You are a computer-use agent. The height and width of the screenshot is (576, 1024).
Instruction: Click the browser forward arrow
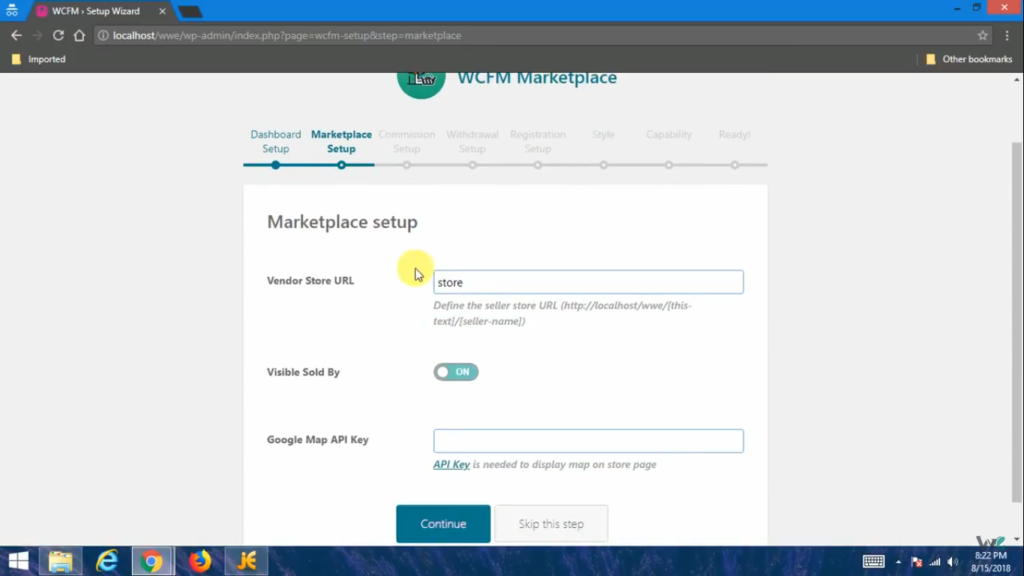click(x=37, y=35)
